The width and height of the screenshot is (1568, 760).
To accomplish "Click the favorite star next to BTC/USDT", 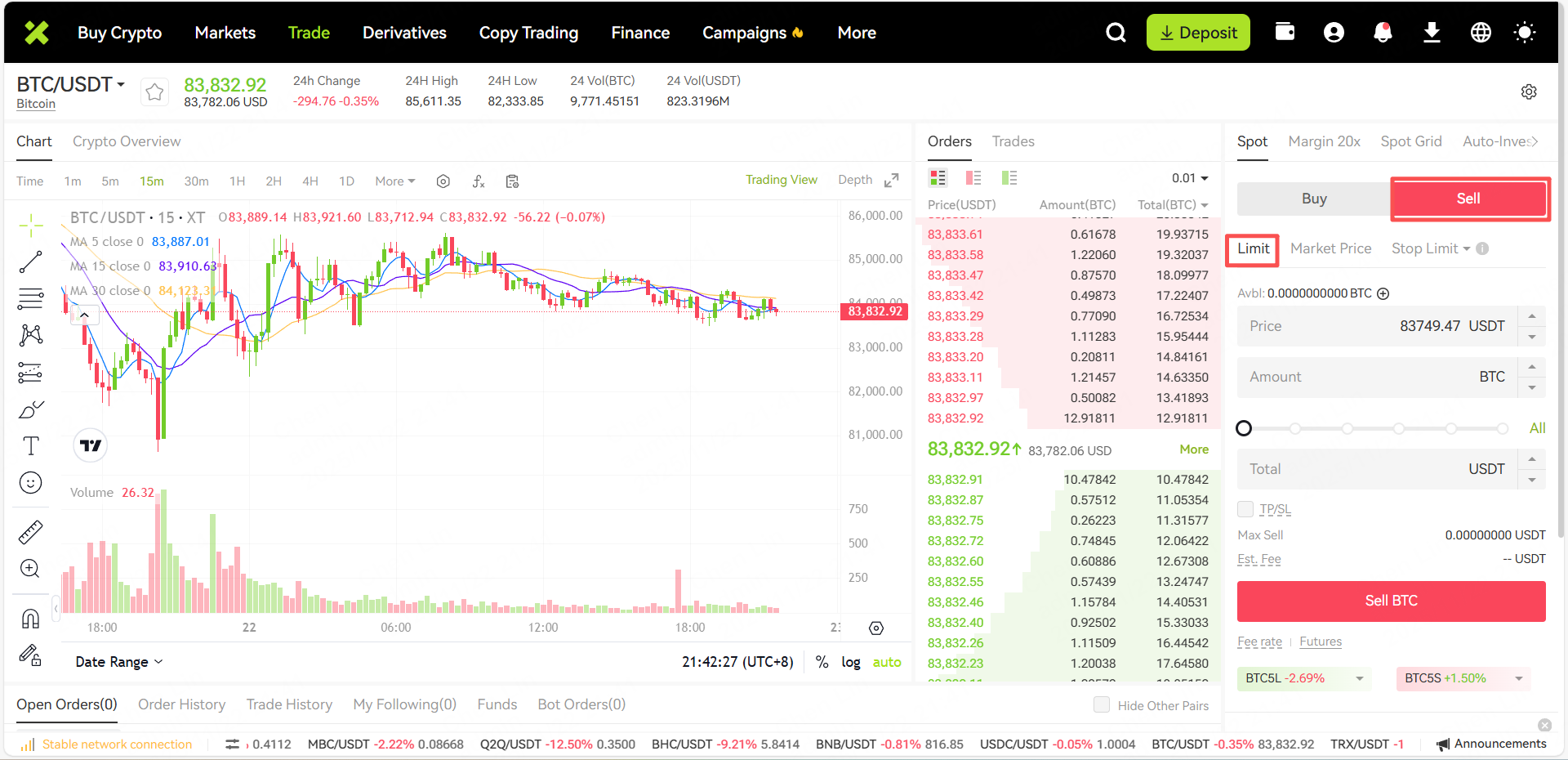I will pyautogui.click(x=154, y=92).
